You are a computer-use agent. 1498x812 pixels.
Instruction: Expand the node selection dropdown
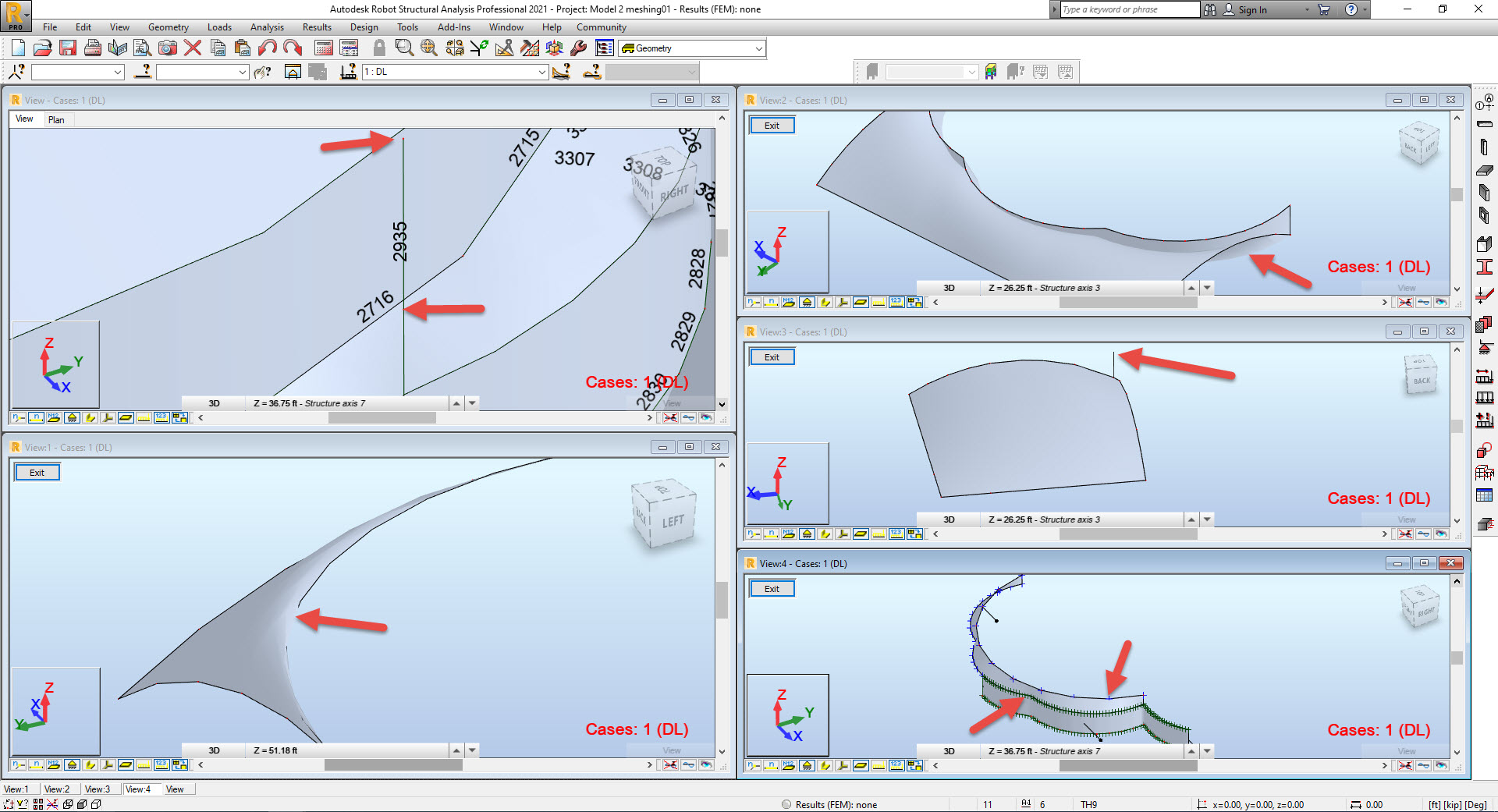(x=118, y=72)
